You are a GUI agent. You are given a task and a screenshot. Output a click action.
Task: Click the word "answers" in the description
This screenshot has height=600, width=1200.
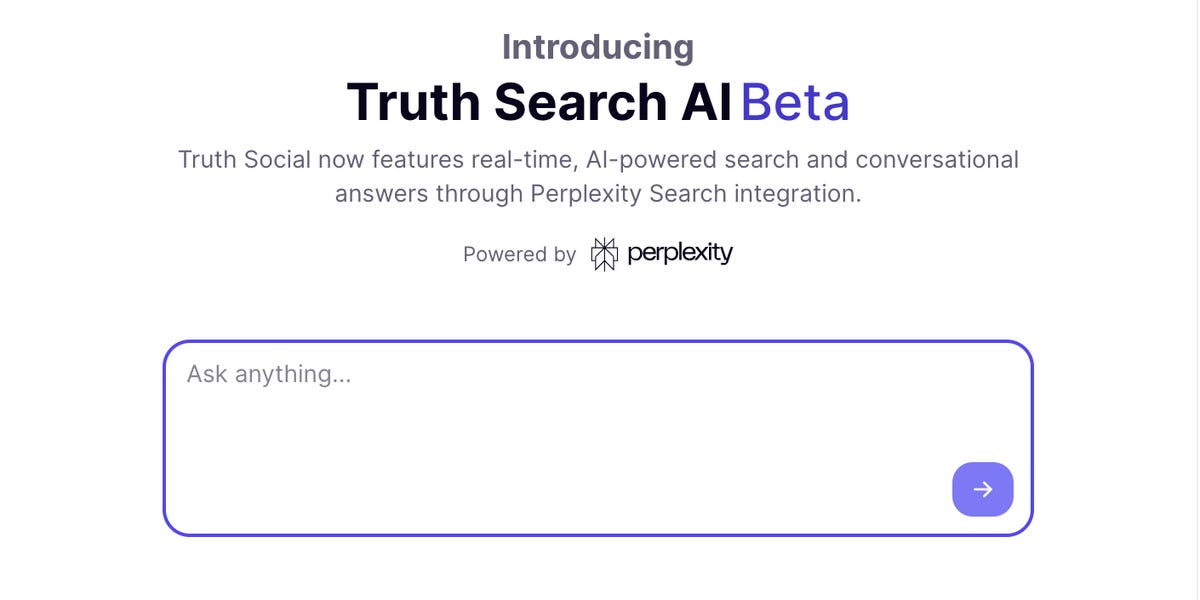pos(380,194)
